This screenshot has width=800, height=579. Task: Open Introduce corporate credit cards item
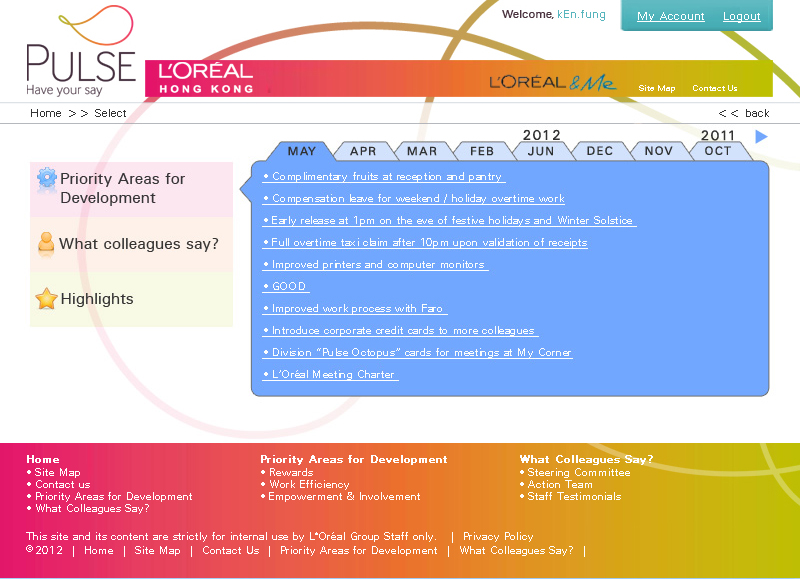pyautogui.click(x=401, y=330)
